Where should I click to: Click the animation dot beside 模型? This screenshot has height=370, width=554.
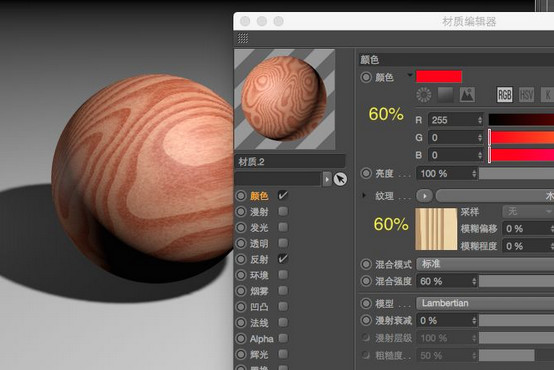point(366,303)
